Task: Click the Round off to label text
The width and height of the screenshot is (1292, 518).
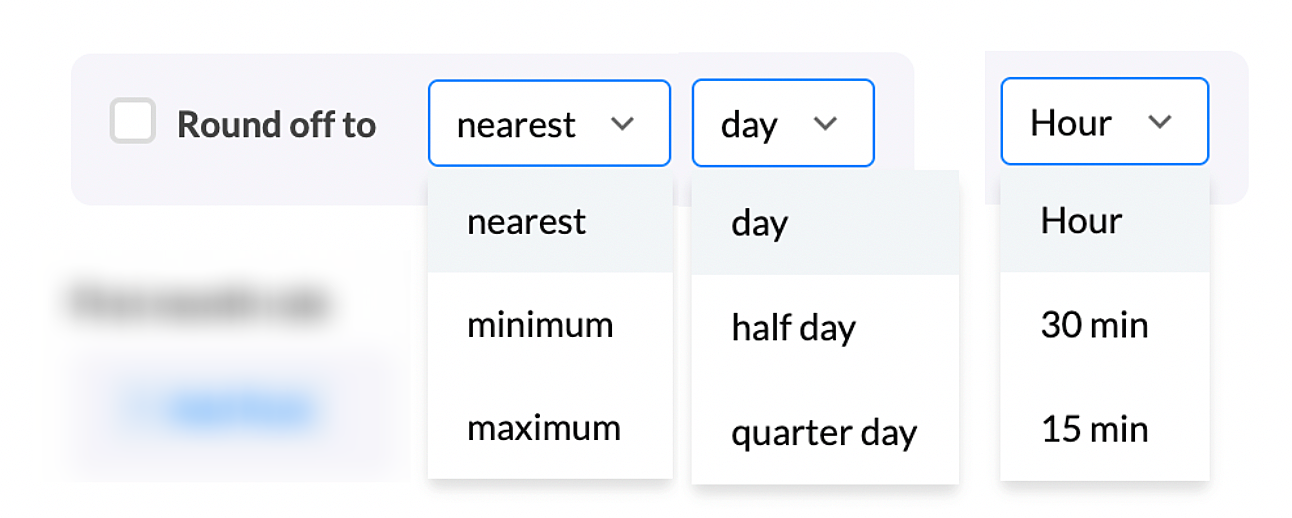Action: [x=276, y=125]
